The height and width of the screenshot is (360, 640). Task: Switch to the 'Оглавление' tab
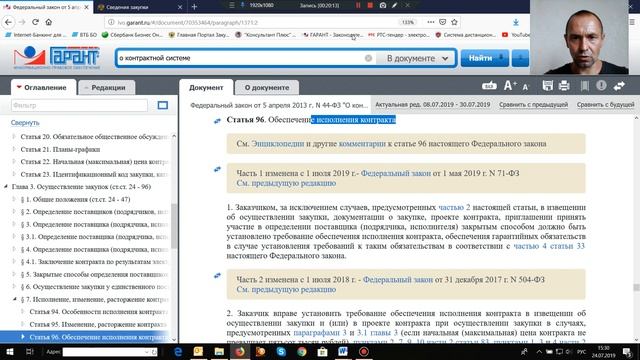43,87
